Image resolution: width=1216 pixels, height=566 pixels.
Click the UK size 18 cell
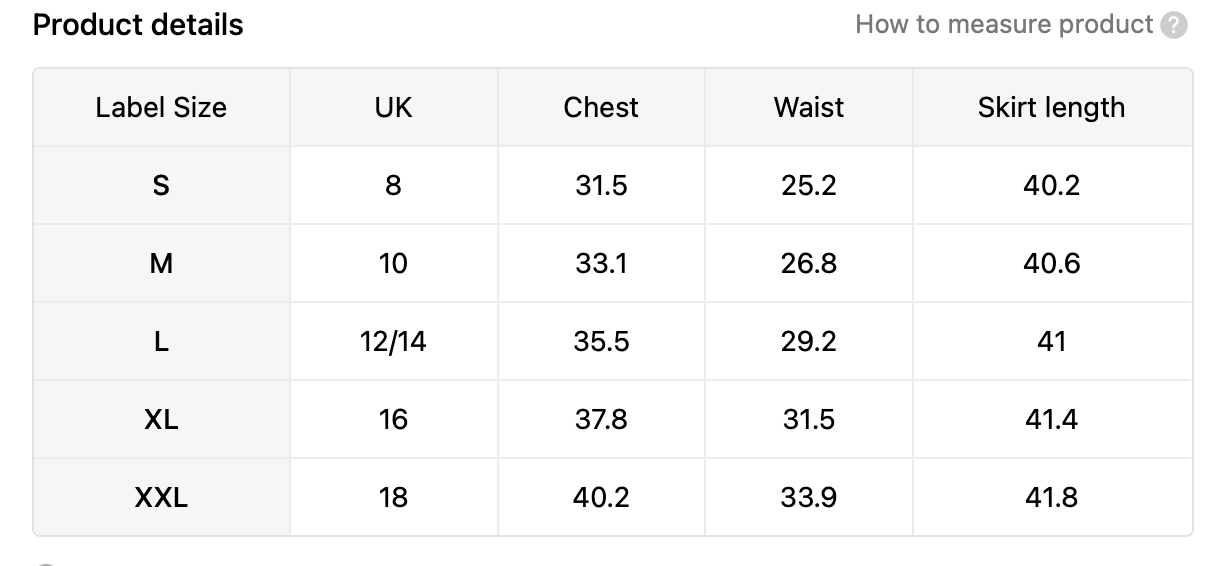[x=393, y=497]
